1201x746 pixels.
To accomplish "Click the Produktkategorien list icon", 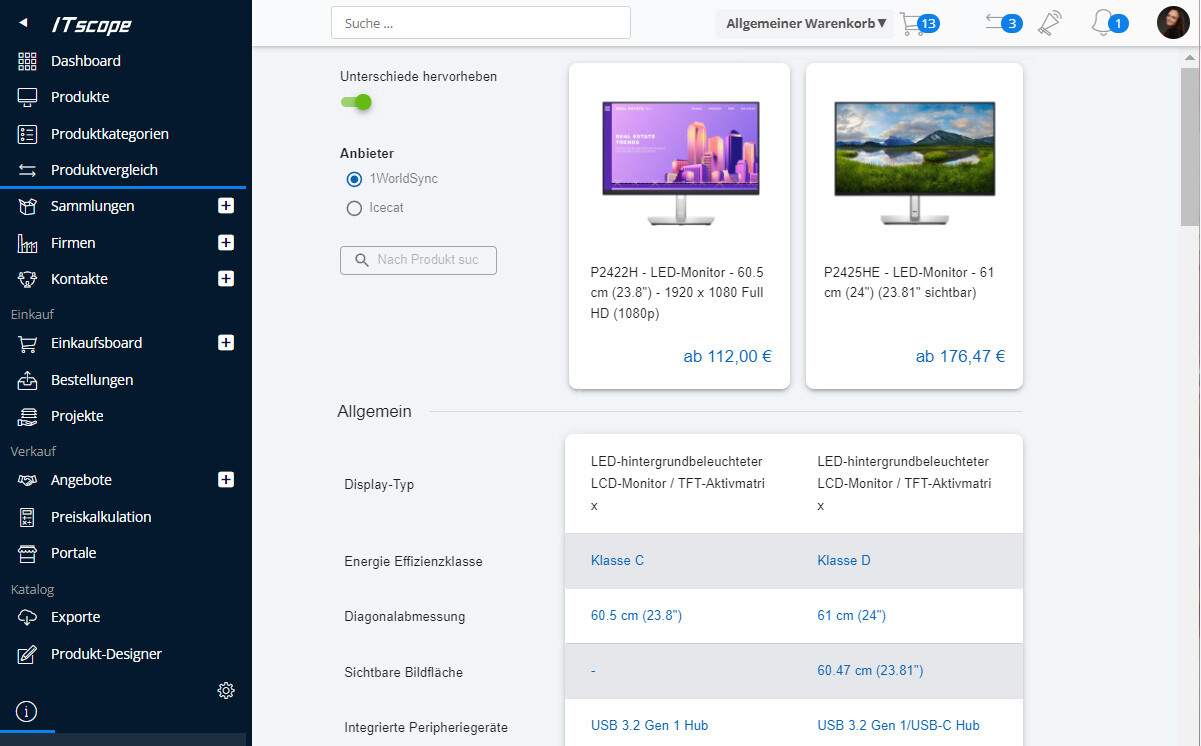I will pyautogui.click(x=28, y=134).
